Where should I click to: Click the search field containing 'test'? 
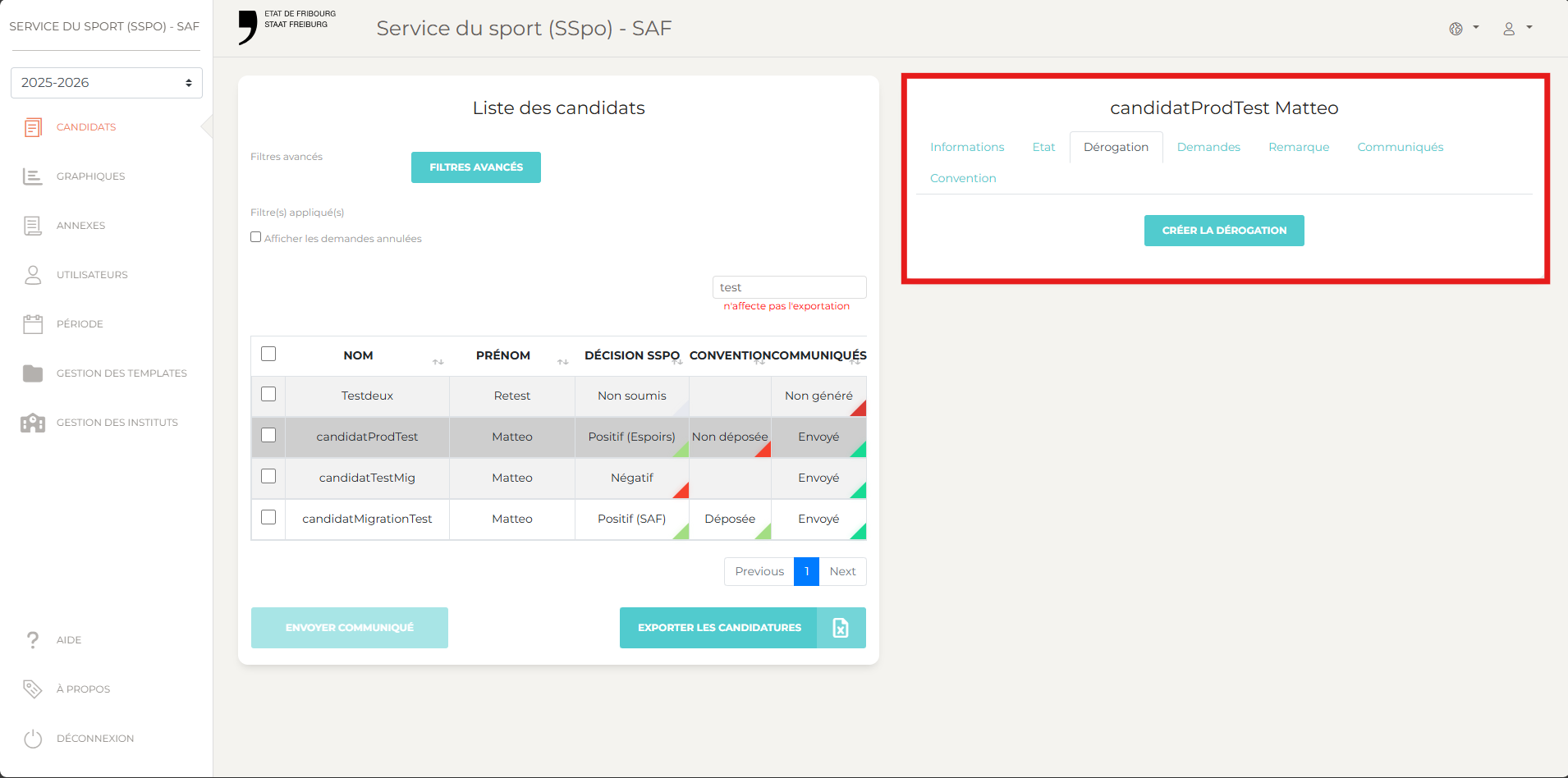click(788, 287)
